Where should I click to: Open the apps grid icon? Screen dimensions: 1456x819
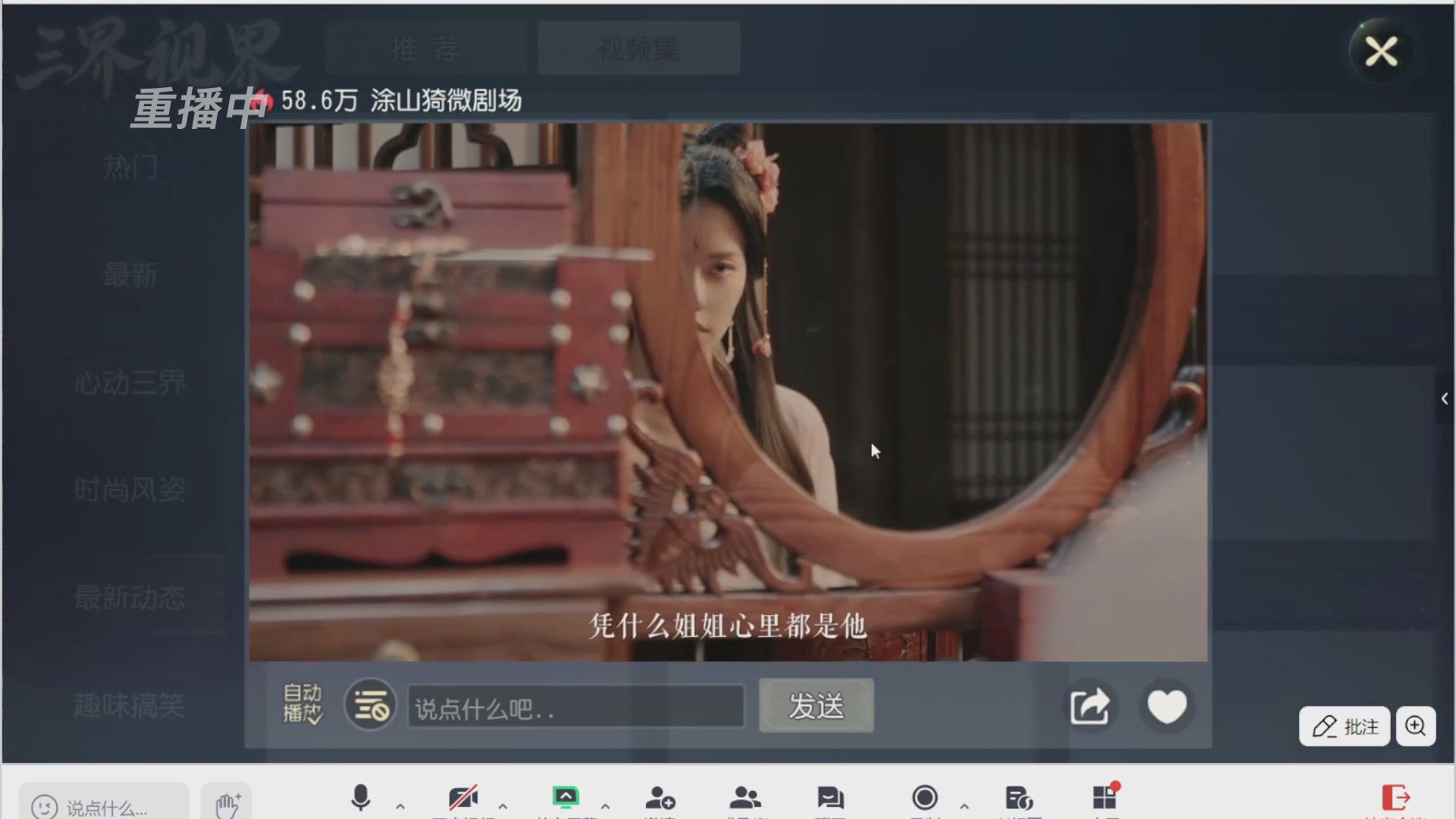point(1104,798)
